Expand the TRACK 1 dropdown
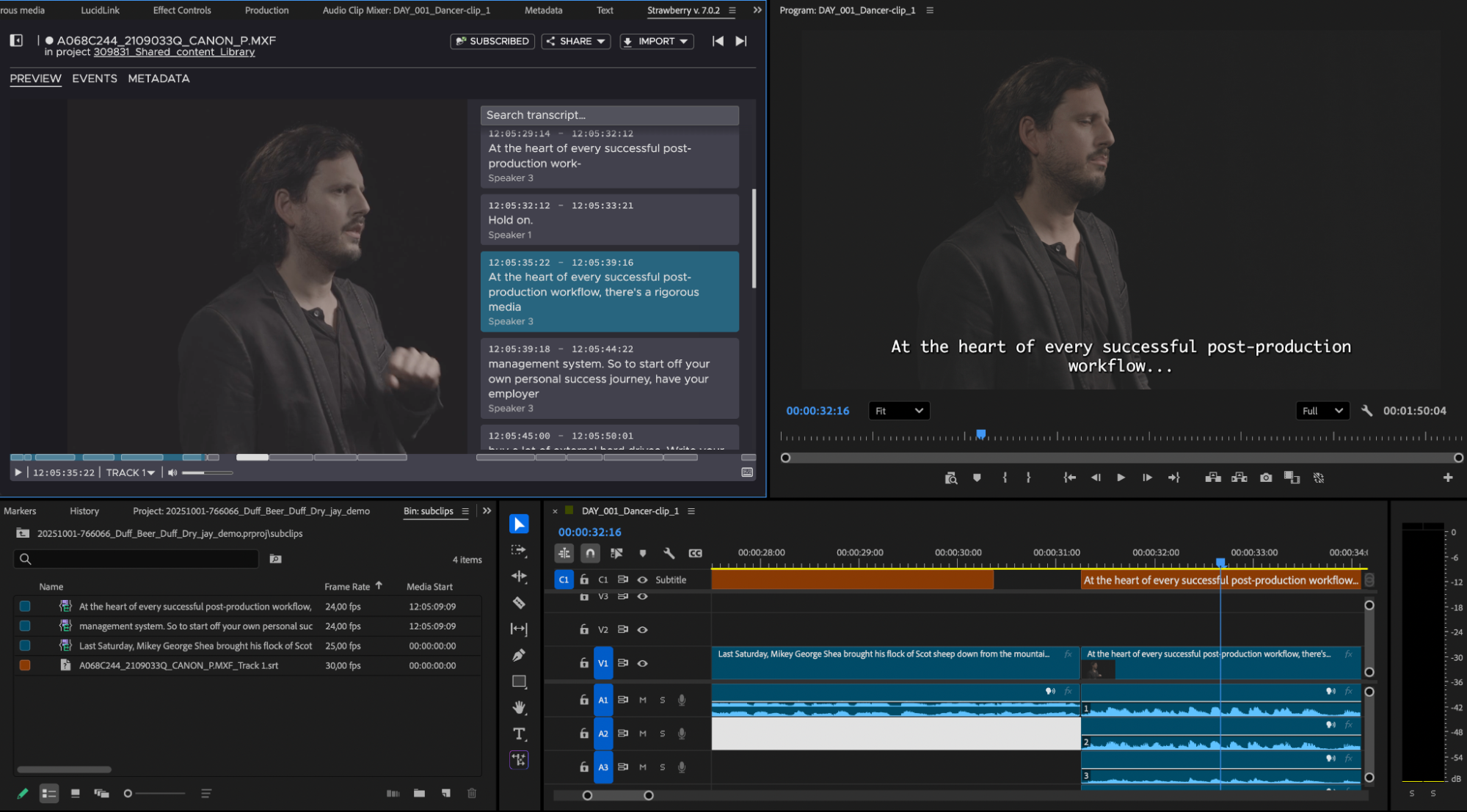The image size is (1467, 812). pyautogui.click(x=131, y=472)
